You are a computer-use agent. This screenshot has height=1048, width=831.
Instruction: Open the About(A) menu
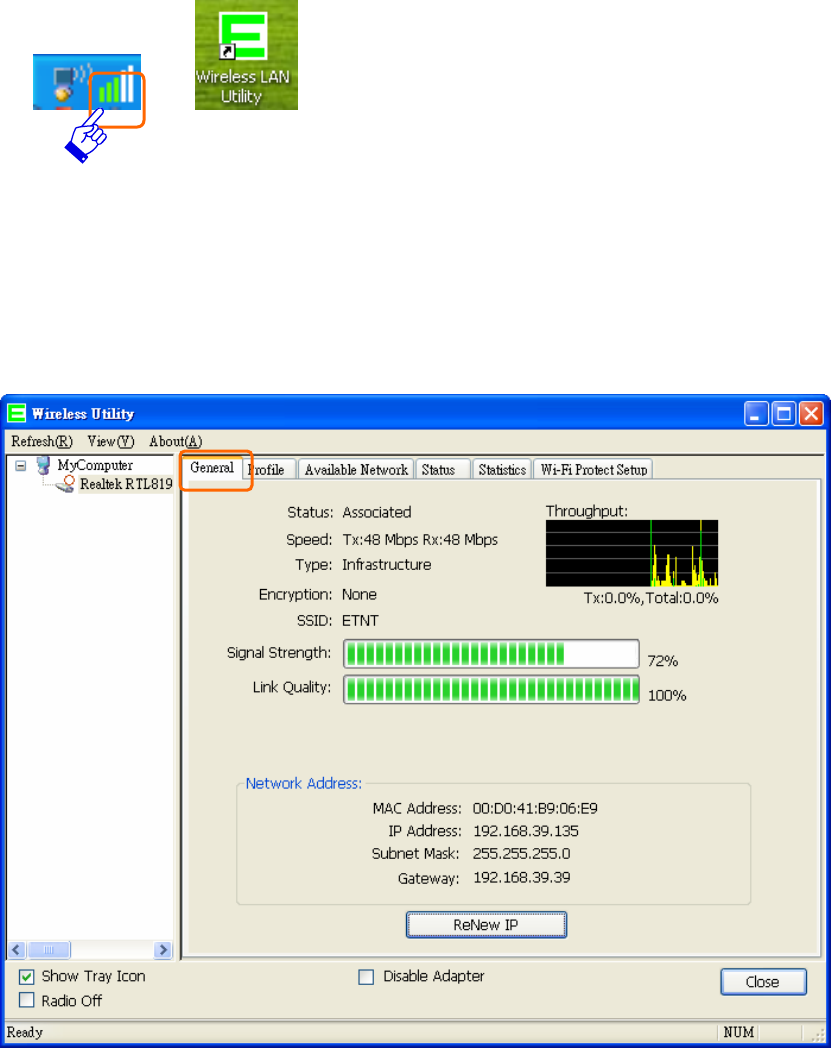(x=175, y=442)
